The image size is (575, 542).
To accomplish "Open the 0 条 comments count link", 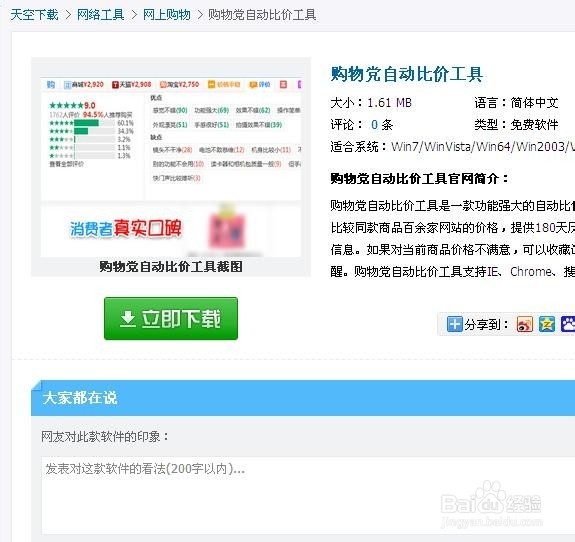I will (x=382, y=125).
